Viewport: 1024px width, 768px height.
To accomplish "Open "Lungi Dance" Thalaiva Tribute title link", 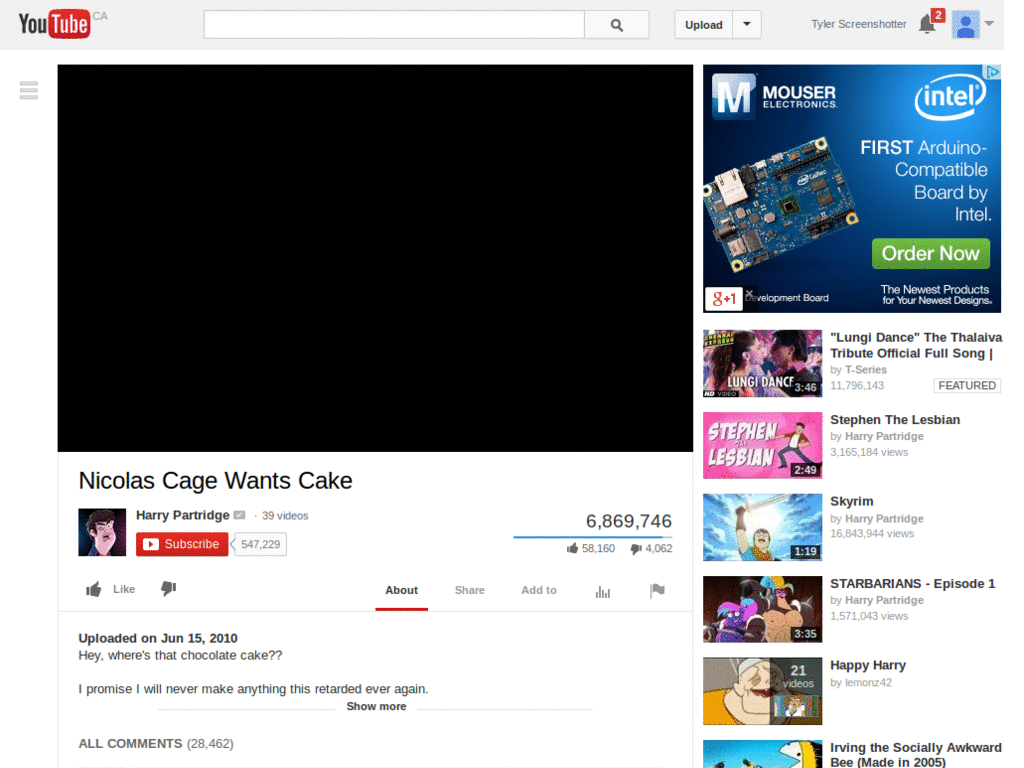I will (916, 345).
